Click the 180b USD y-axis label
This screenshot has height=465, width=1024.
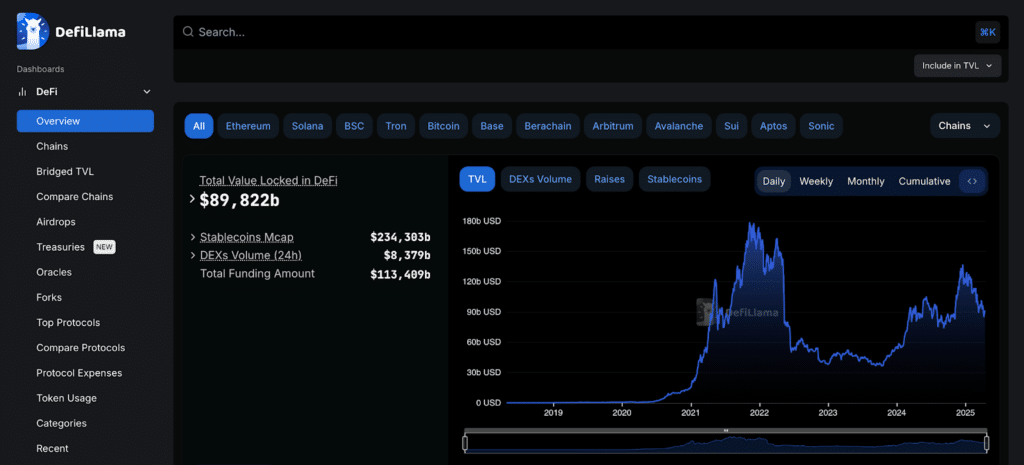(482, 221)
